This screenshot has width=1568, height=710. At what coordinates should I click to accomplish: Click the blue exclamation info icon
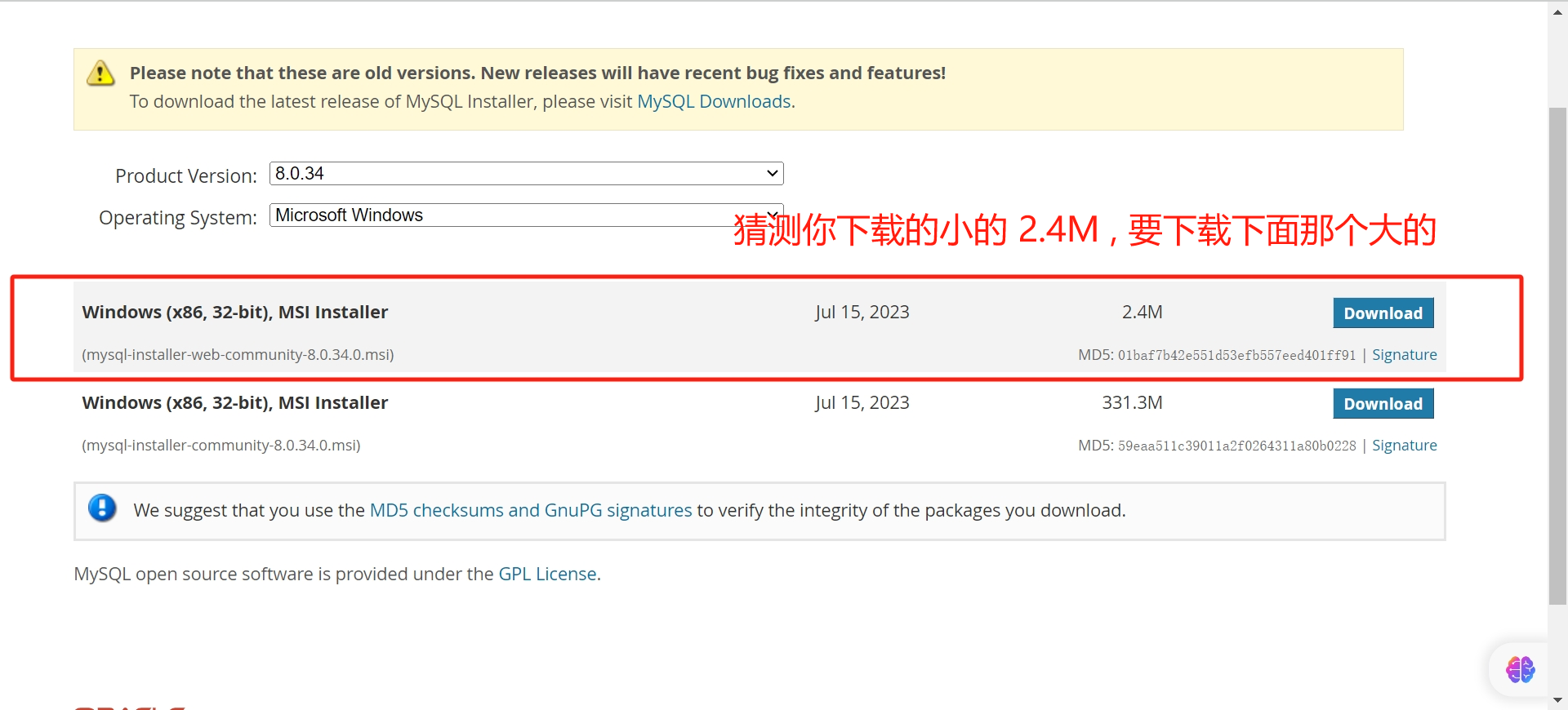[x=102, y=508]
